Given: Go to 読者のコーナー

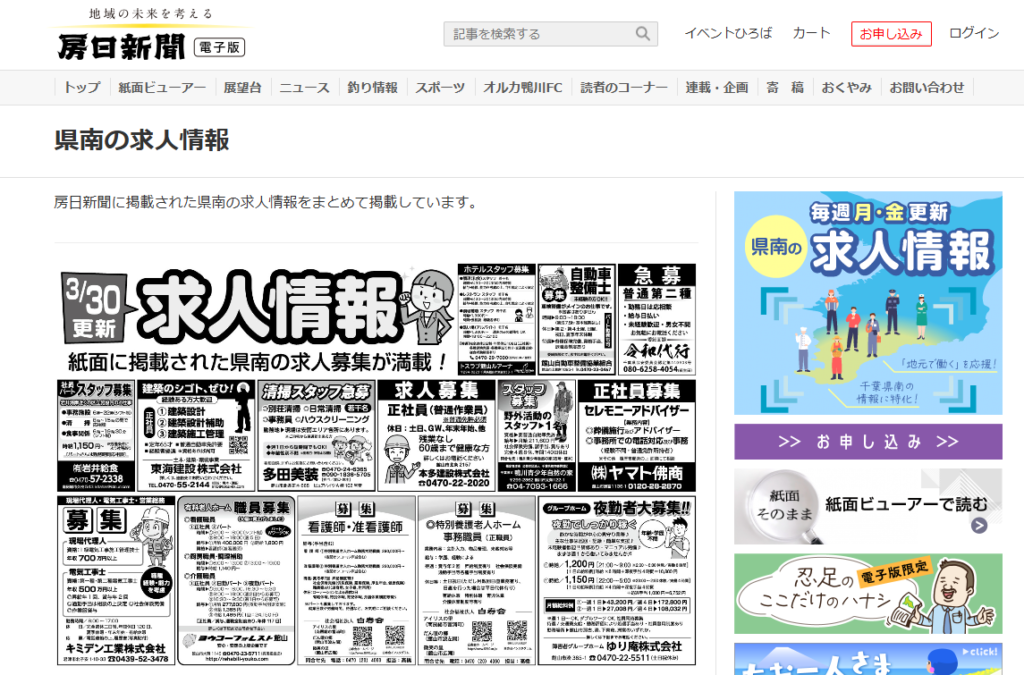Looking at the screenshot, I should tap(624, 87).
